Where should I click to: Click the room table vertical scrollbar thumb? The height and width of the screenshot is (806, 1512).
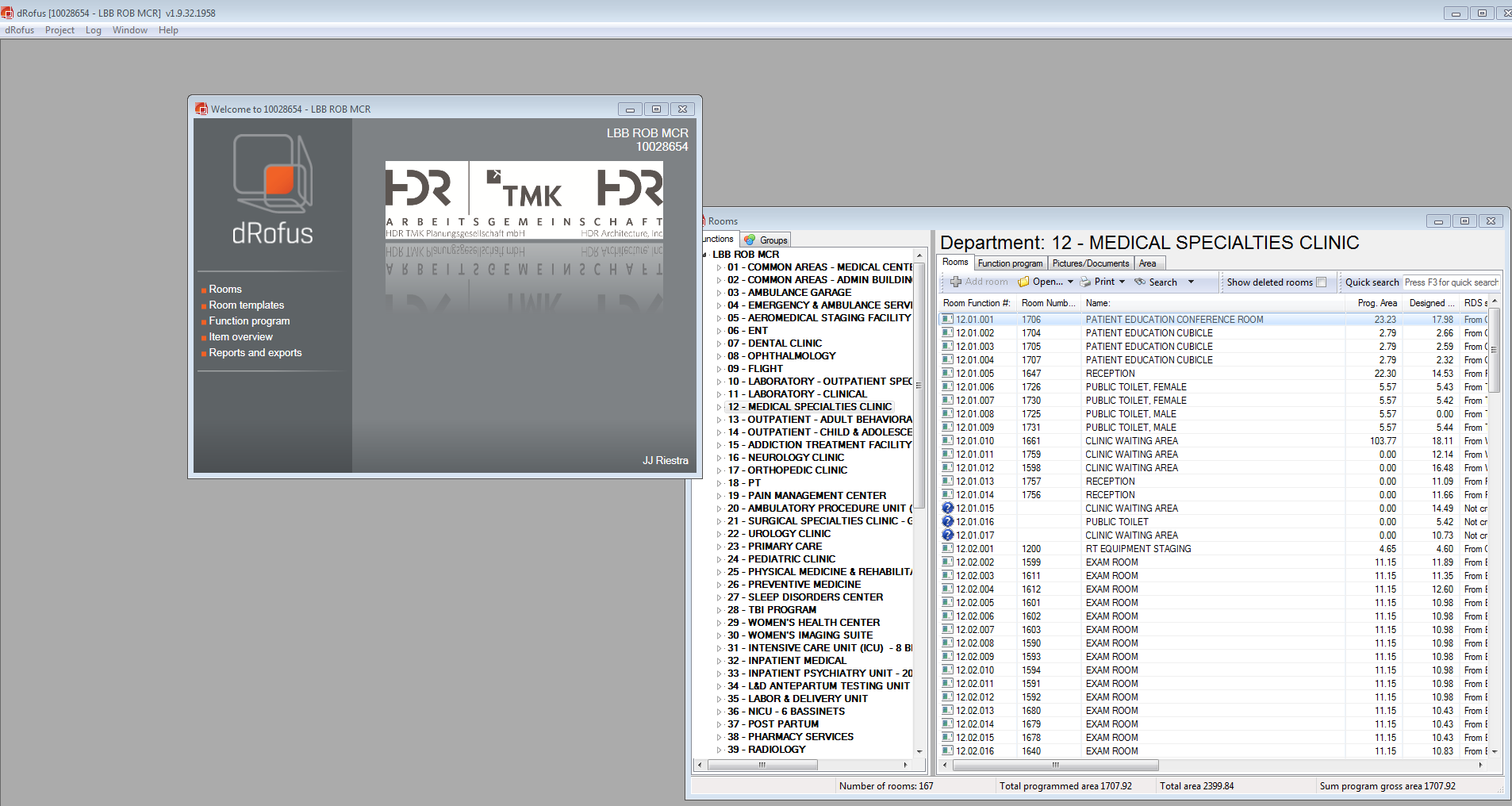click(x=1494, y=350)
